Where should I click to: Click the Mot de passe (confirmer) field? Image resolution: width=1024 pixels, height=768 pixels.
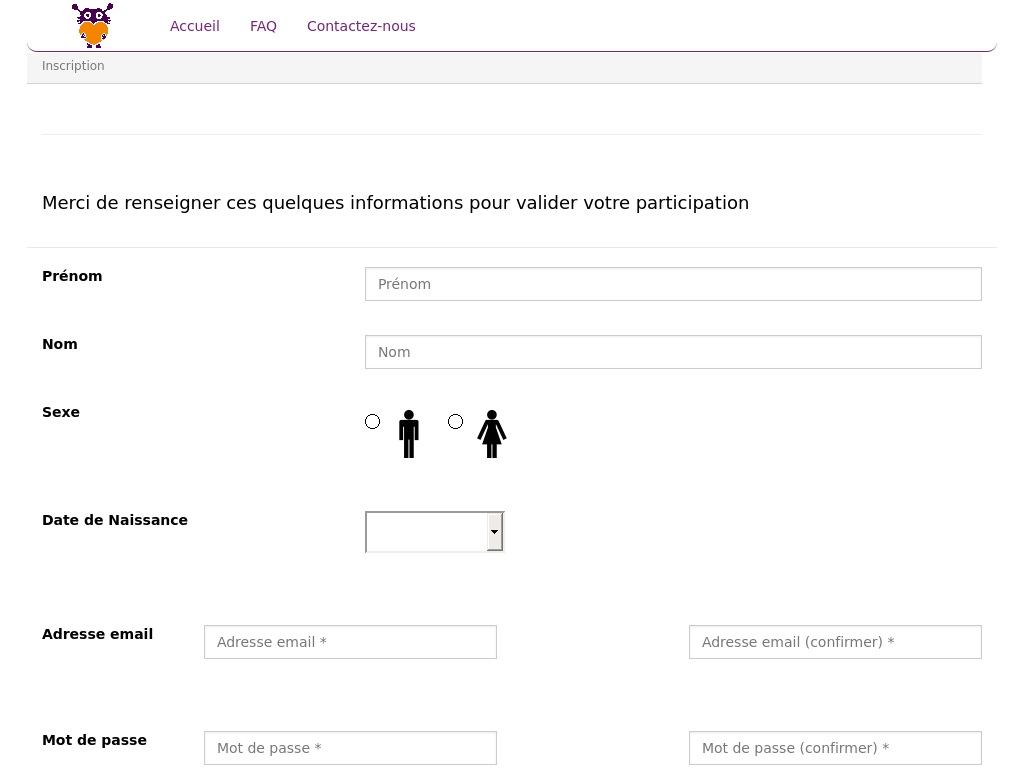coord(835,748)
